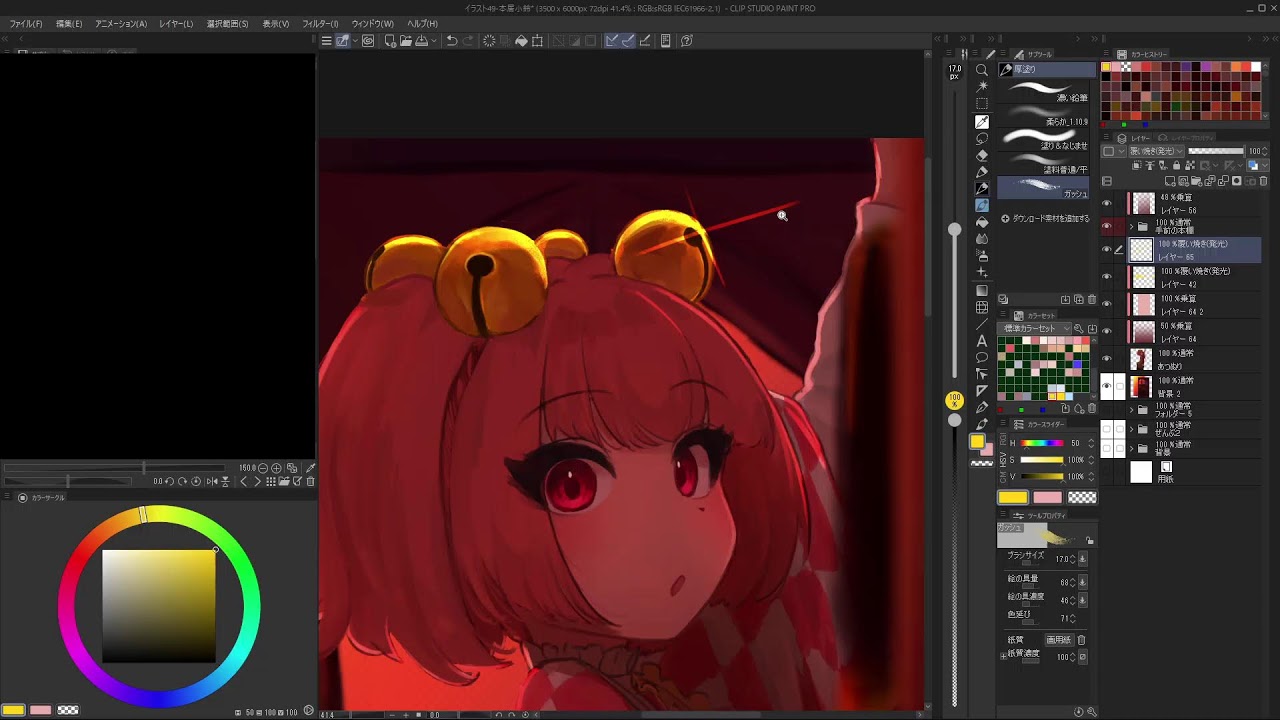Click the 画用紙 paper texture button
The width and height of the screenshot is (1280, 720).
1058,640
